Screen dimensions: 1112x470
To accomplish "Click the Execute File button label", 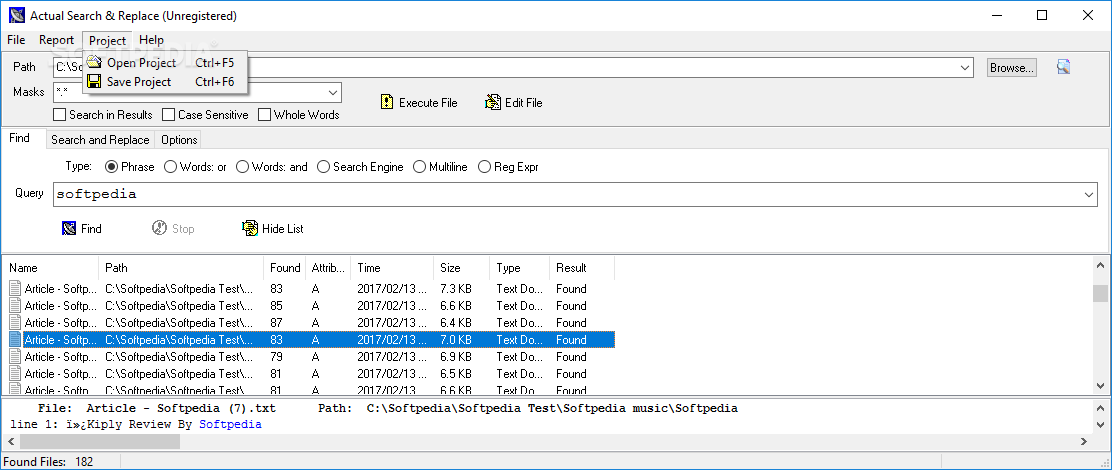I will 428,103.
